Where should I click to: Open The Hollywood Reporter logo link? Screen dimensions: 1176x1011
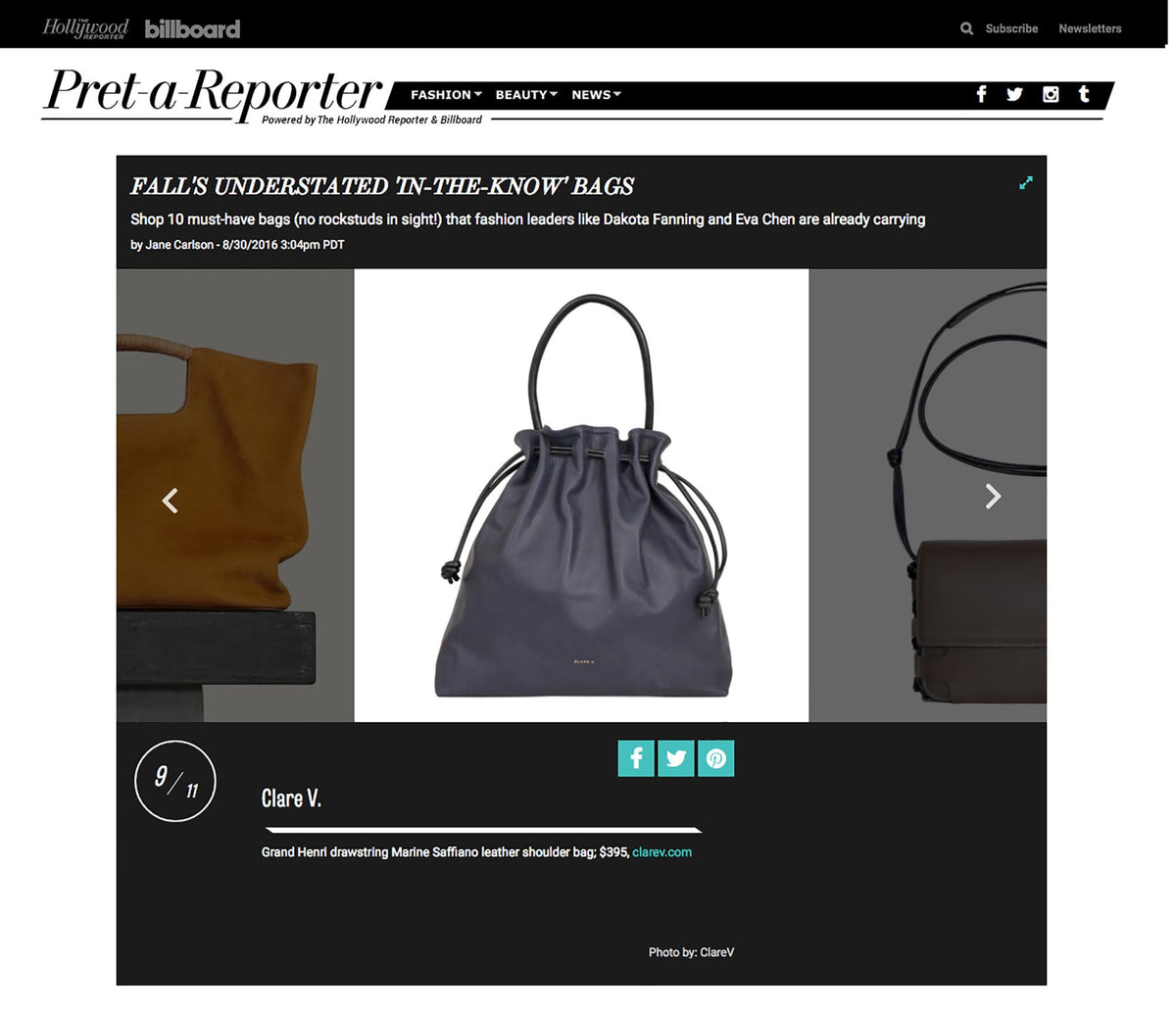[x=85, y=28]
